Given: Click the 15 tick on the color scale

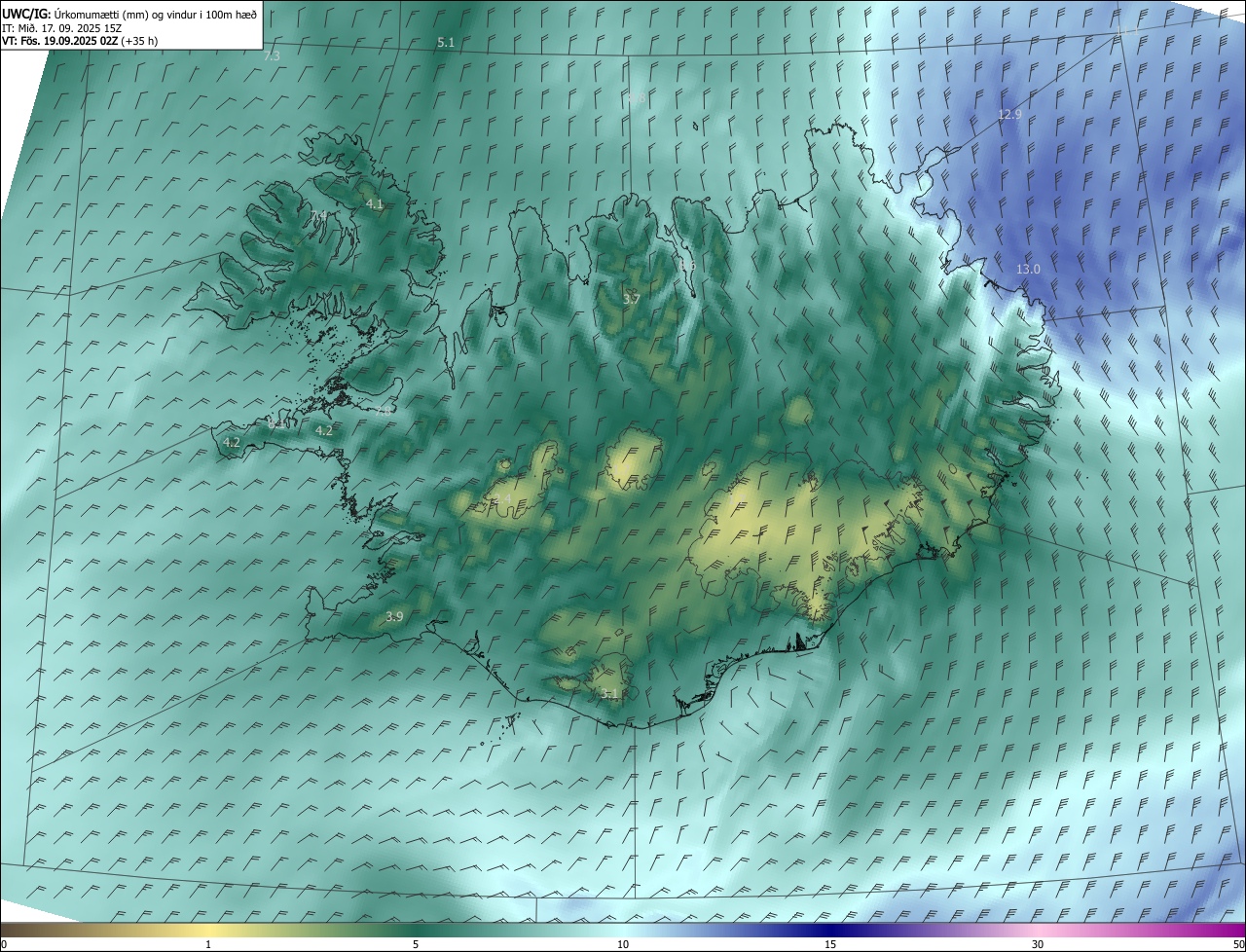Looking at the screenshot, I should [830, 945].
